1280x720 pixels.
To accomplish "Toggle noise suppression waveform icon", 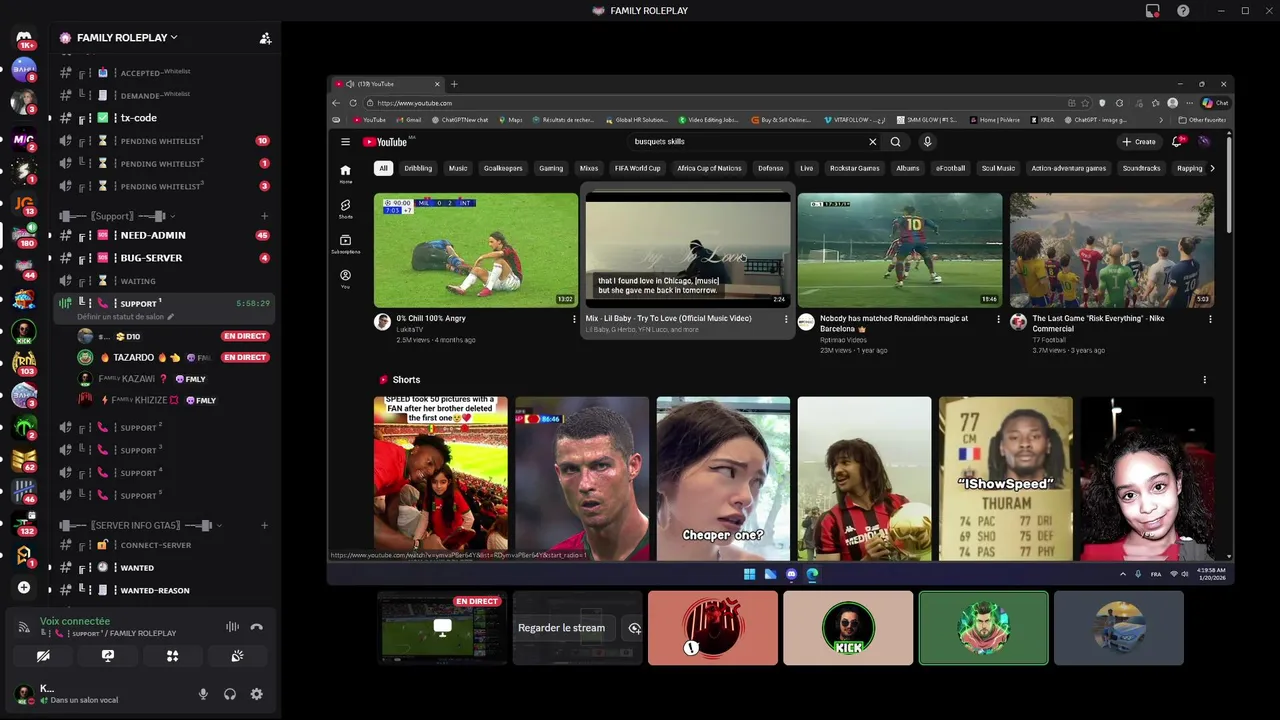I will [x=232, y=627].
